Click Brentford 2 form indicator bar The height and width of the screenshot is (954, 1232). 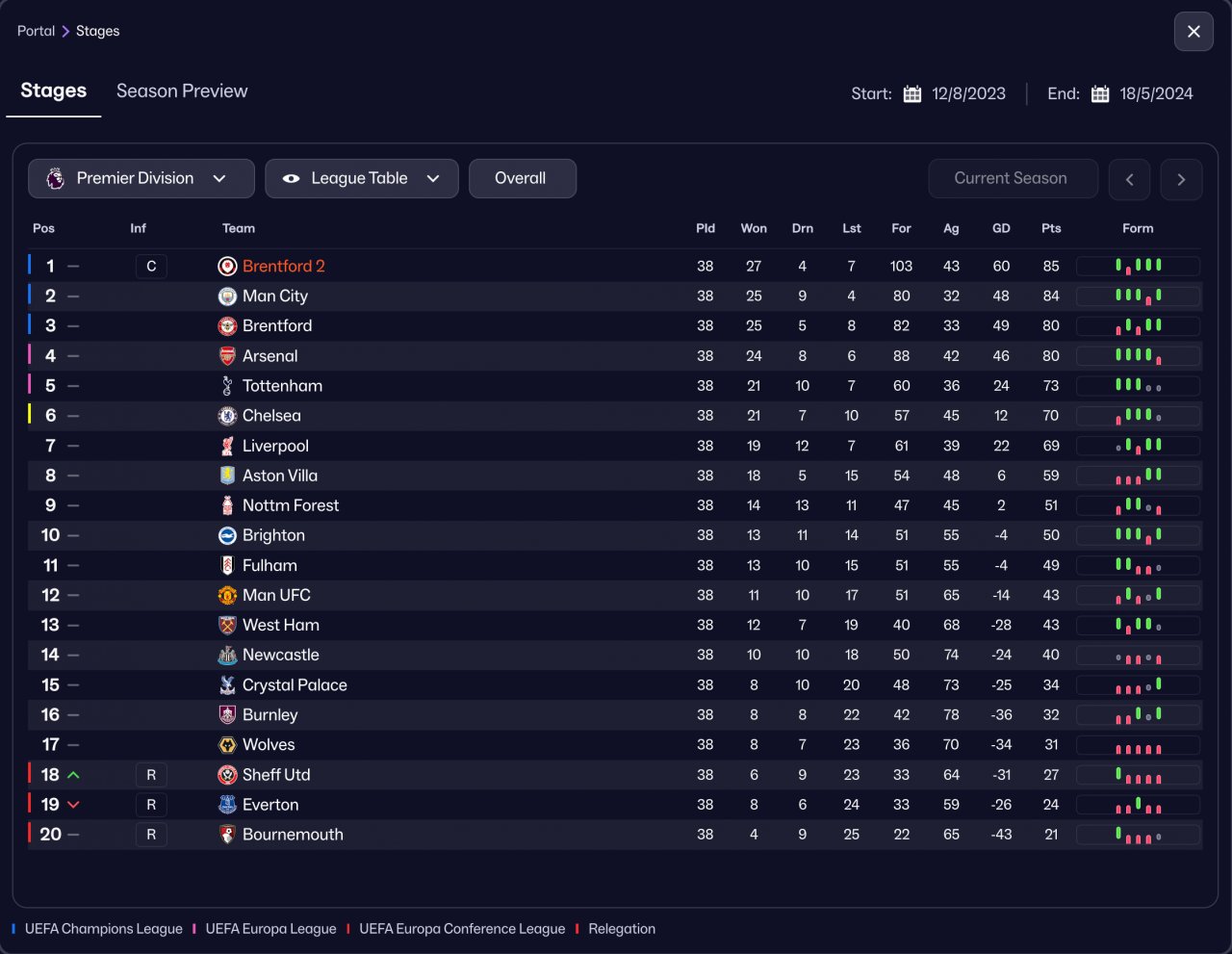pyautogui.click(x=1138, y=267)
